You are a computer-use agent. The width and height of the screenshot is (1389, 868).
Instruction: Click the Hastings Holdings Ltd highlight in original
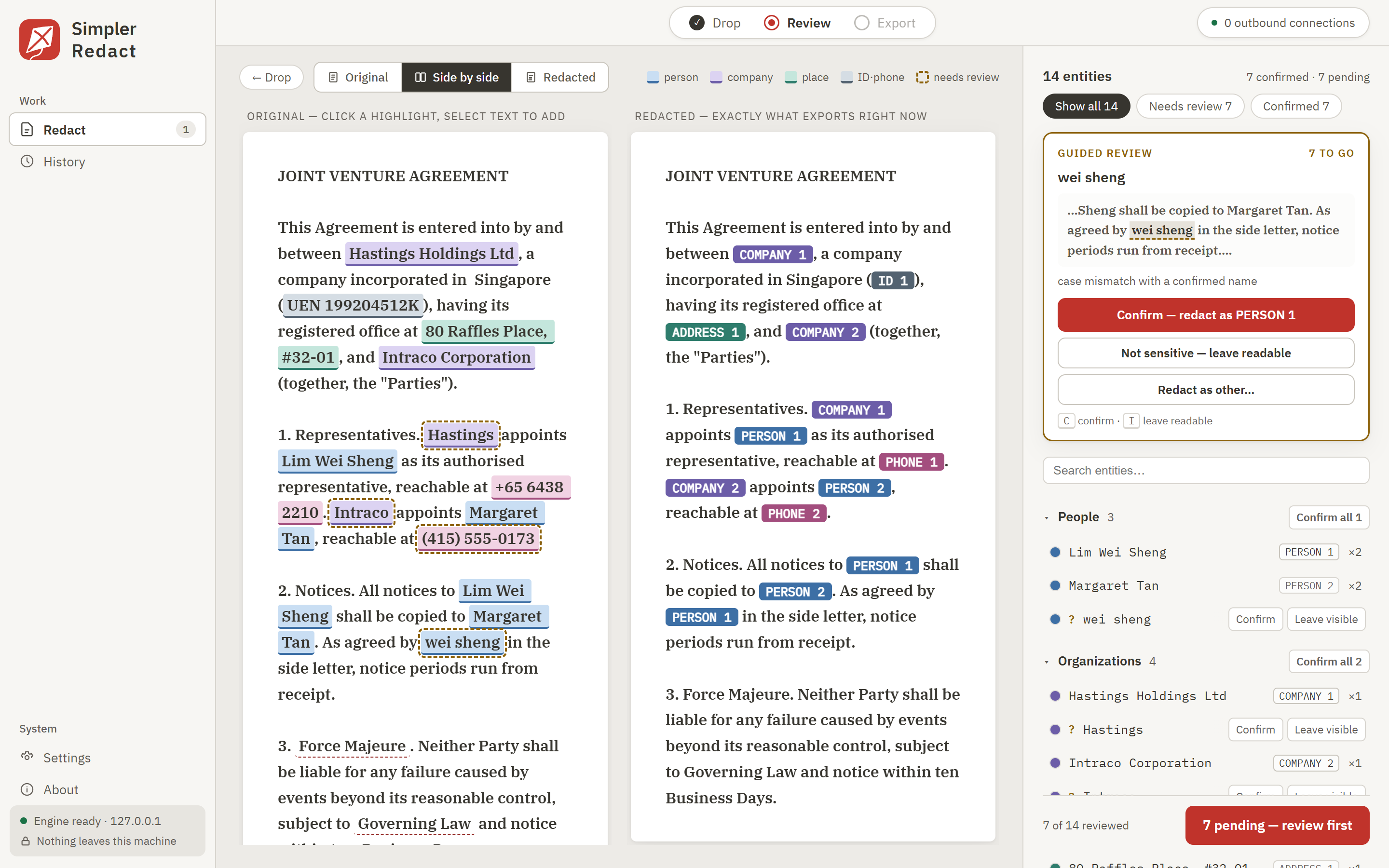click(x=431, y=254)
